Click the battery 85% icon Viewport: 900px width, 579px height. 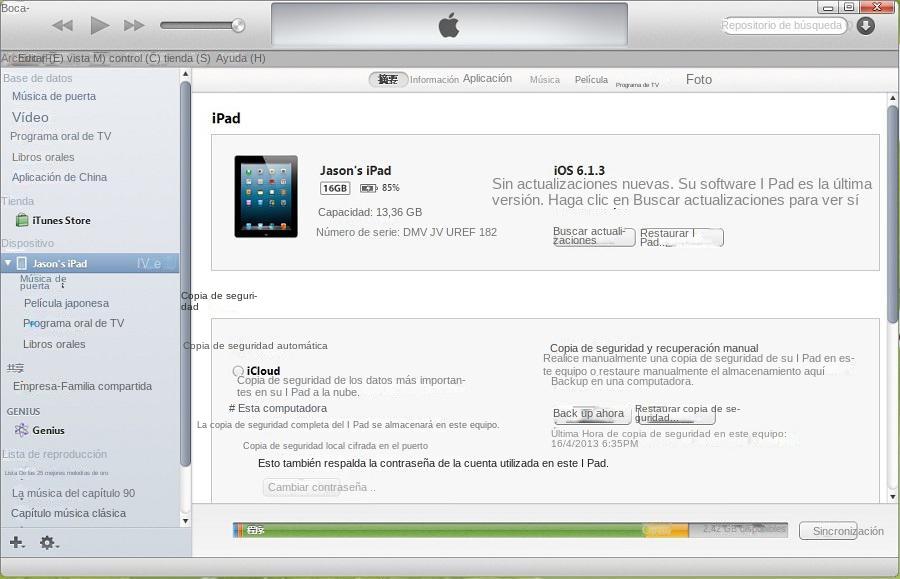pyautogui.click(x=368, y=188)
